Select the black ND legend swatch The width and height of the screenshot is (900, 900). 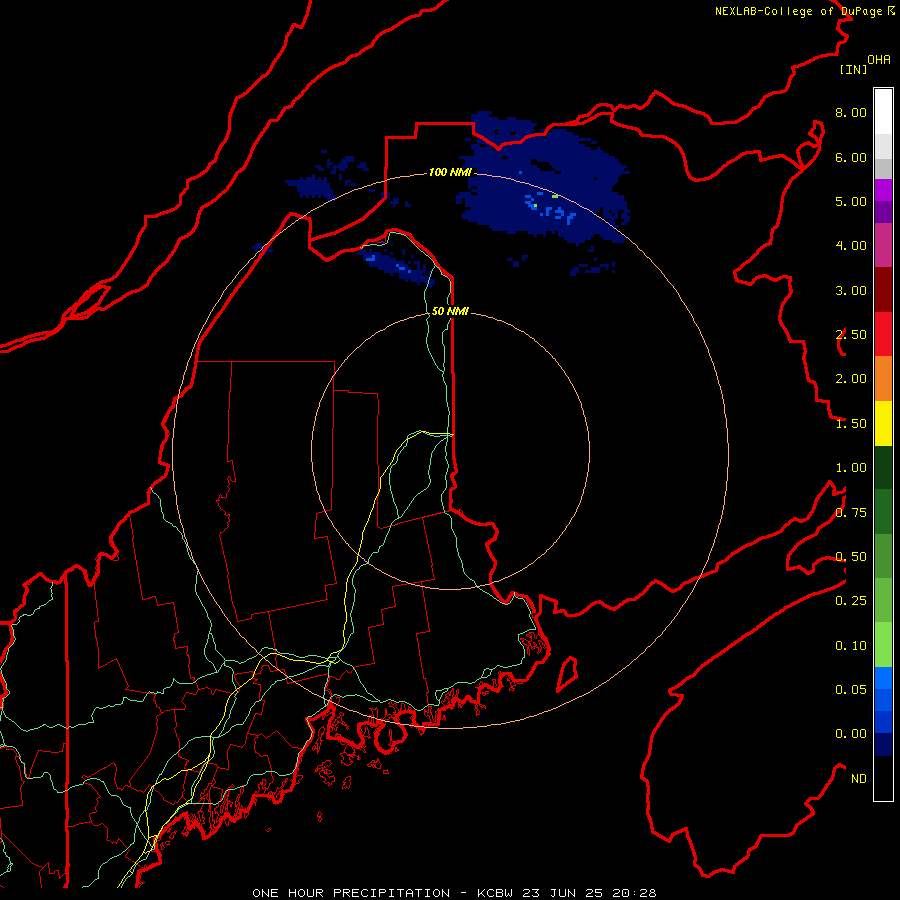point(883,778)
